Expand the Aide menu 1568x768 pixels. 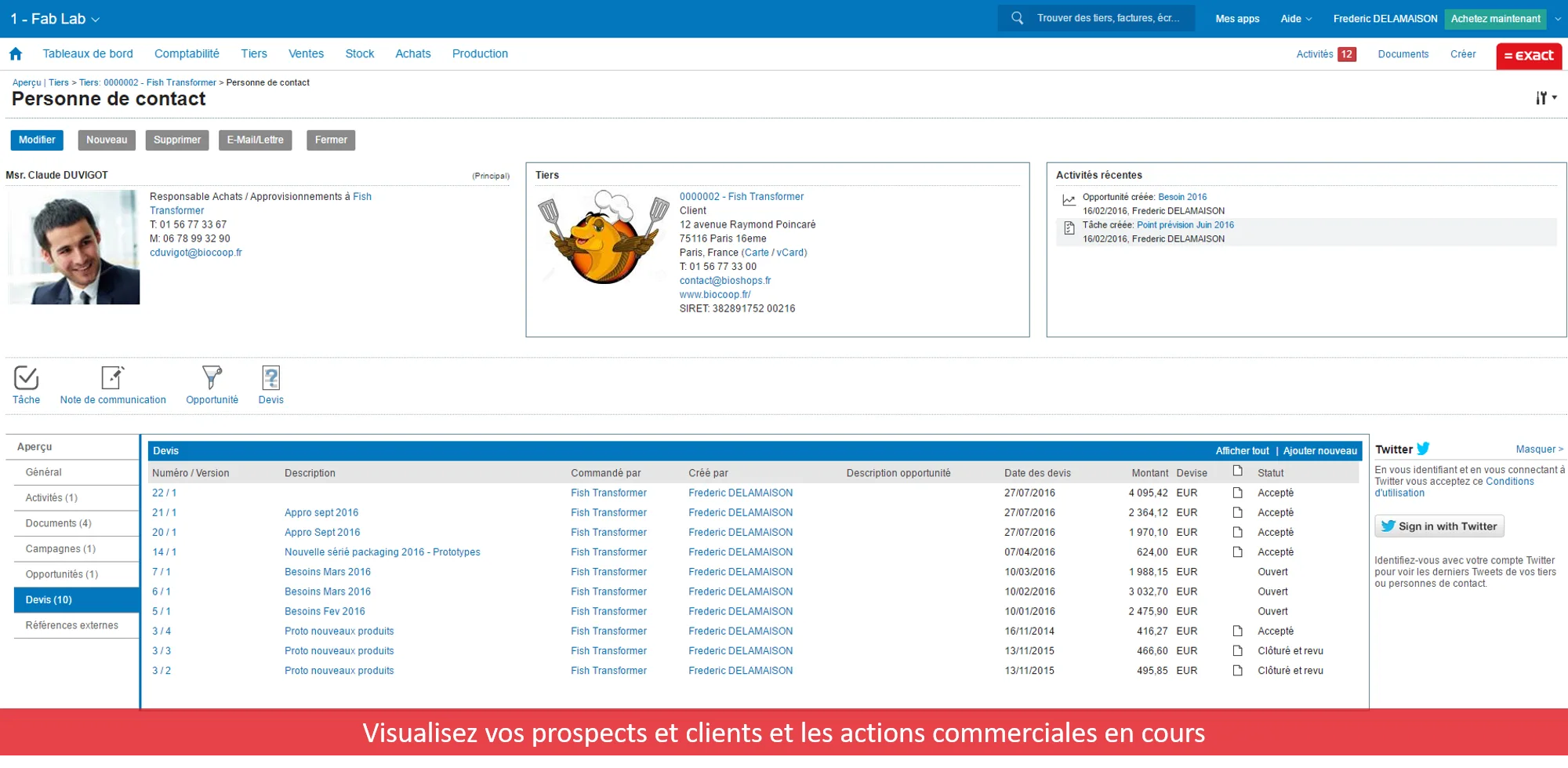click(x=1296, y=19)
